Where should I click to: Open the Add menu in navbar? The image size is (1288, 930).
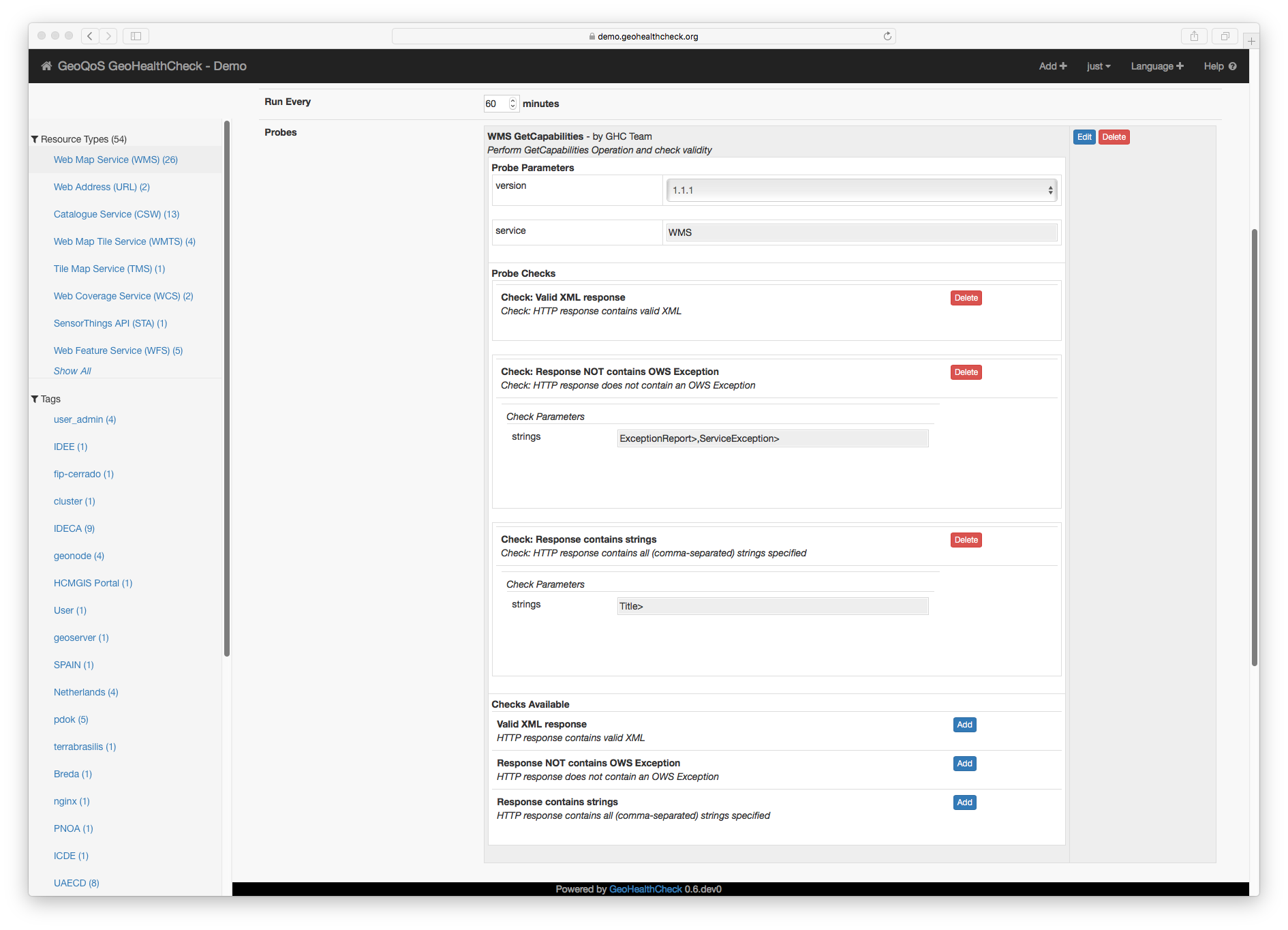coord(1052,66)
